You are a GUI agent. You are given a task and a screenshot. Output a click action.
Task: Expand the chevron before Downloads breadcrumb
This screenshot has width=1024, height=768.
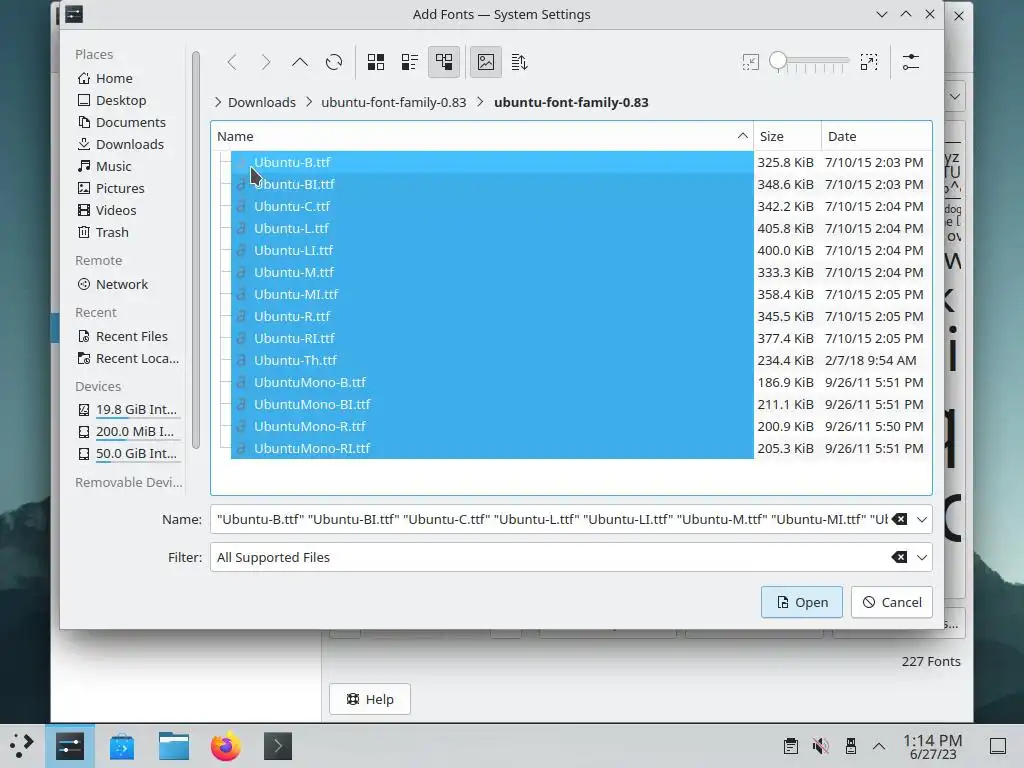[x=217, y=103]
